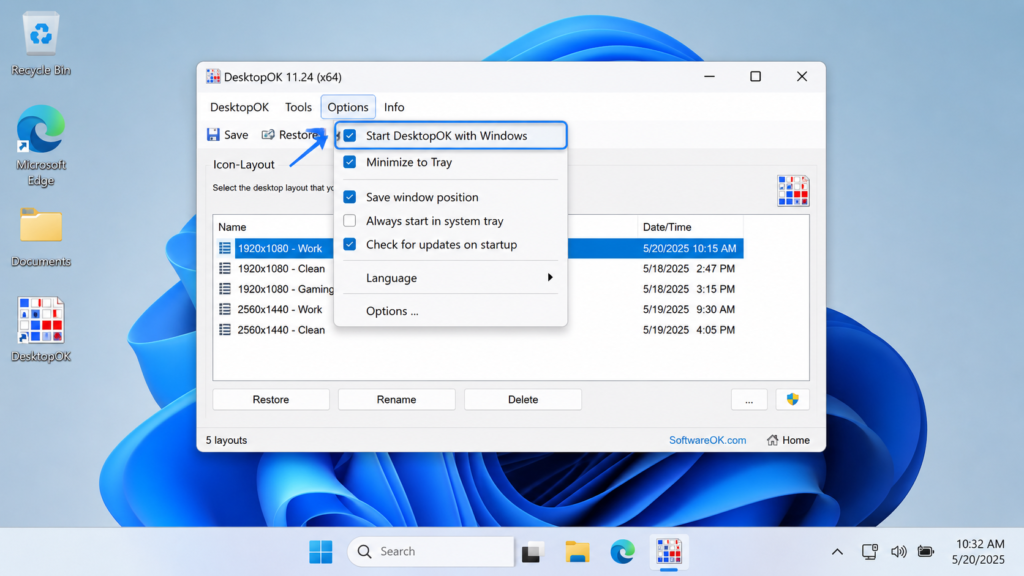Open Task View from taskbar
The width and height of the screenshot is (1024, 576).
tap(533, 552)
